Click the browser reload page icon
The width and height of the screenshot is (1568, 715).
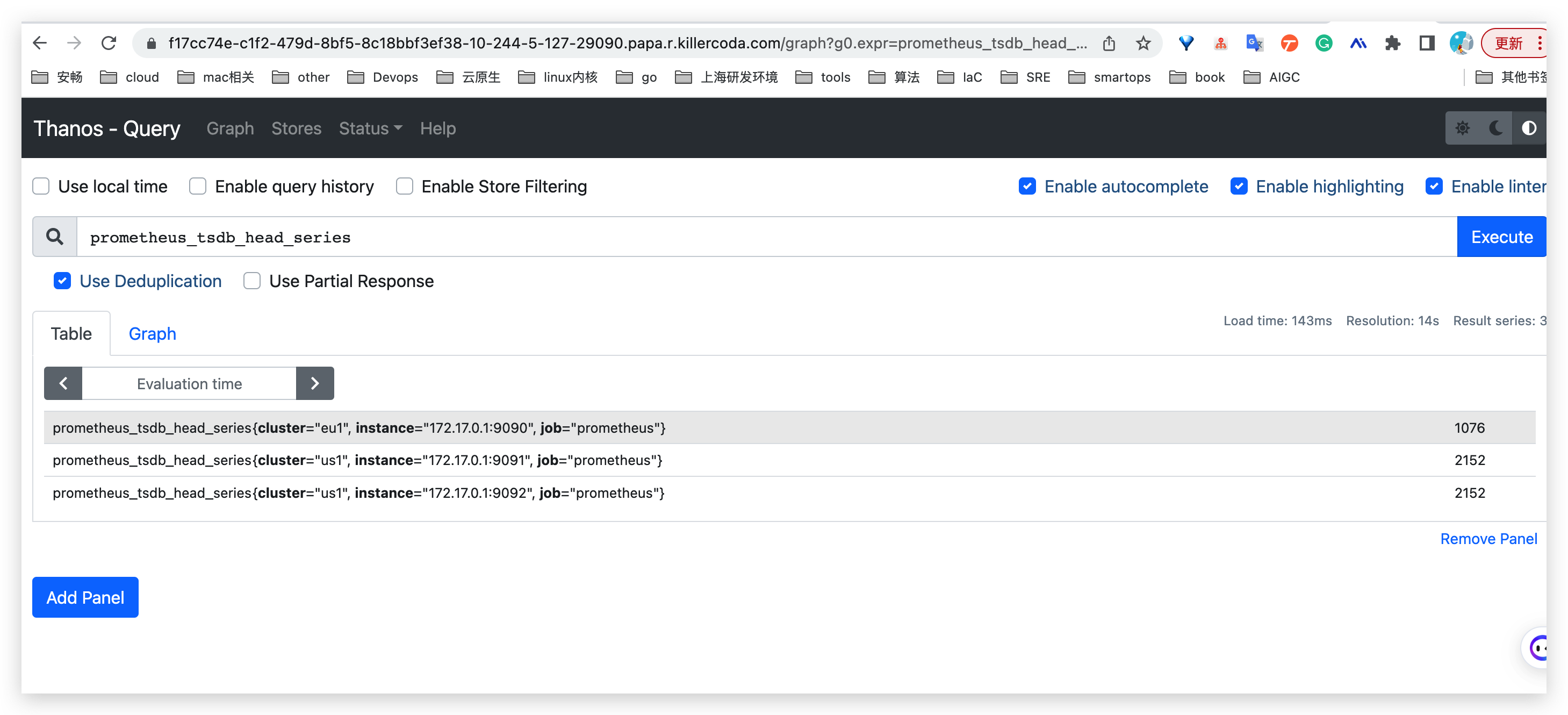[109, 43]
